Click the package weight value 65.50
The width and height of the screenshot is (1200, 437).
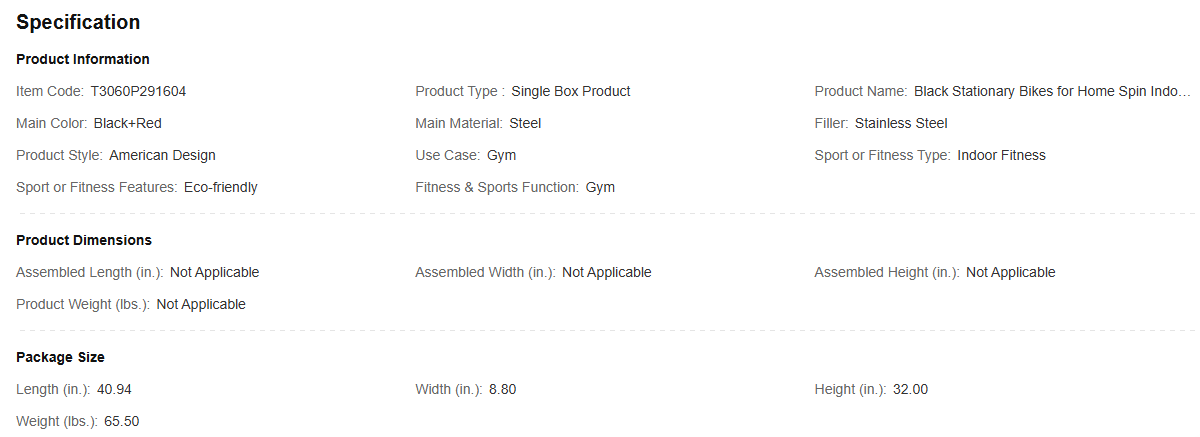(122, 421)
